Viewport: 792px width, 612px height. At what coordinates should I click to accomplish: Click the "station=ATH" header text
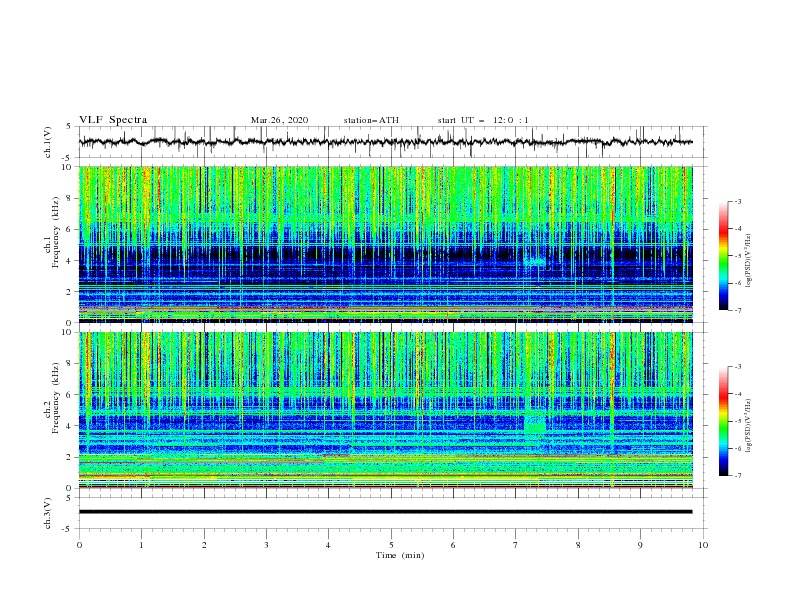pos(371,120)
